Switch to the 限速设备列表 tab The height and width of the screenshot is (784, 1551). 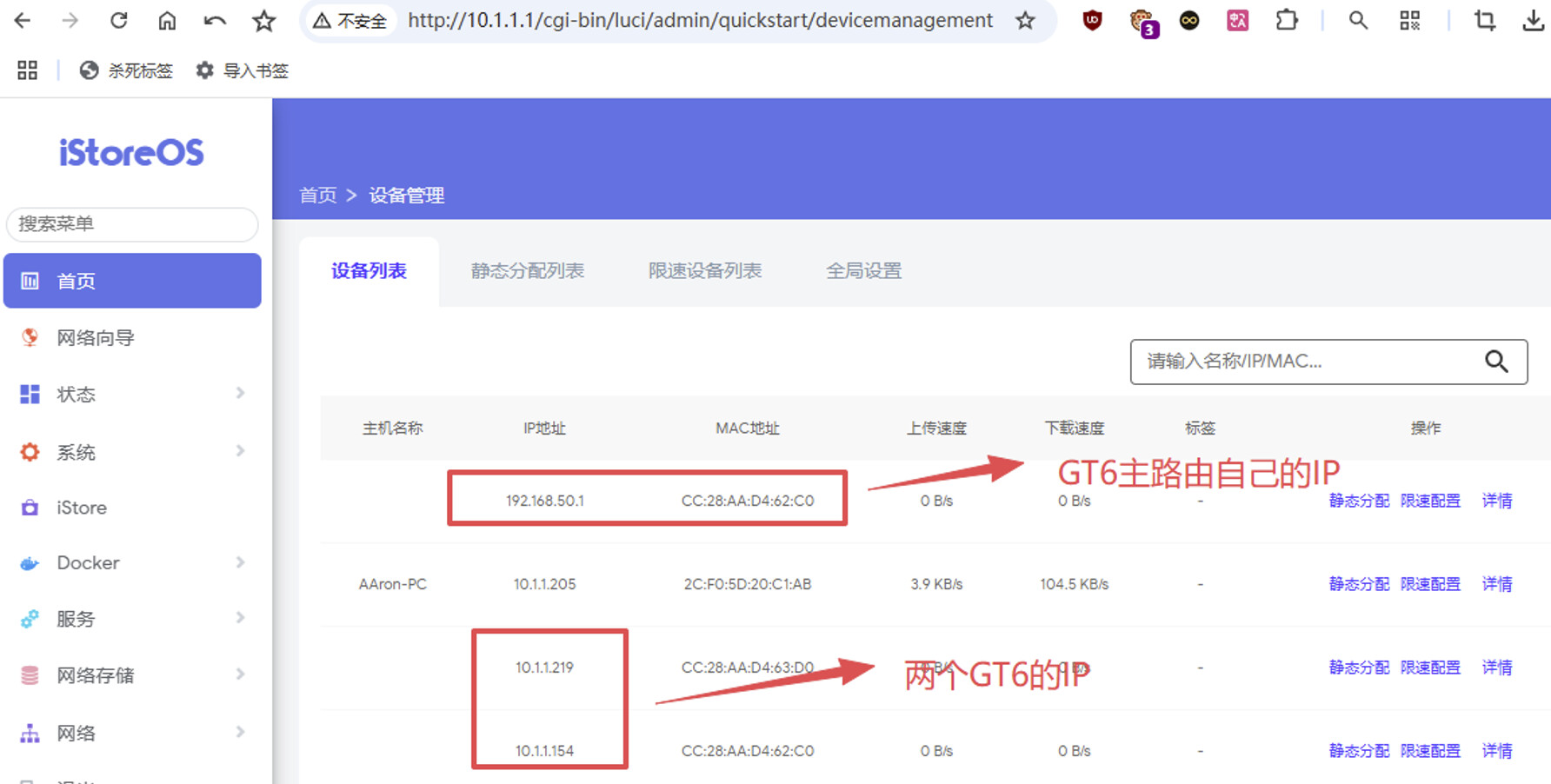point(705,271)
